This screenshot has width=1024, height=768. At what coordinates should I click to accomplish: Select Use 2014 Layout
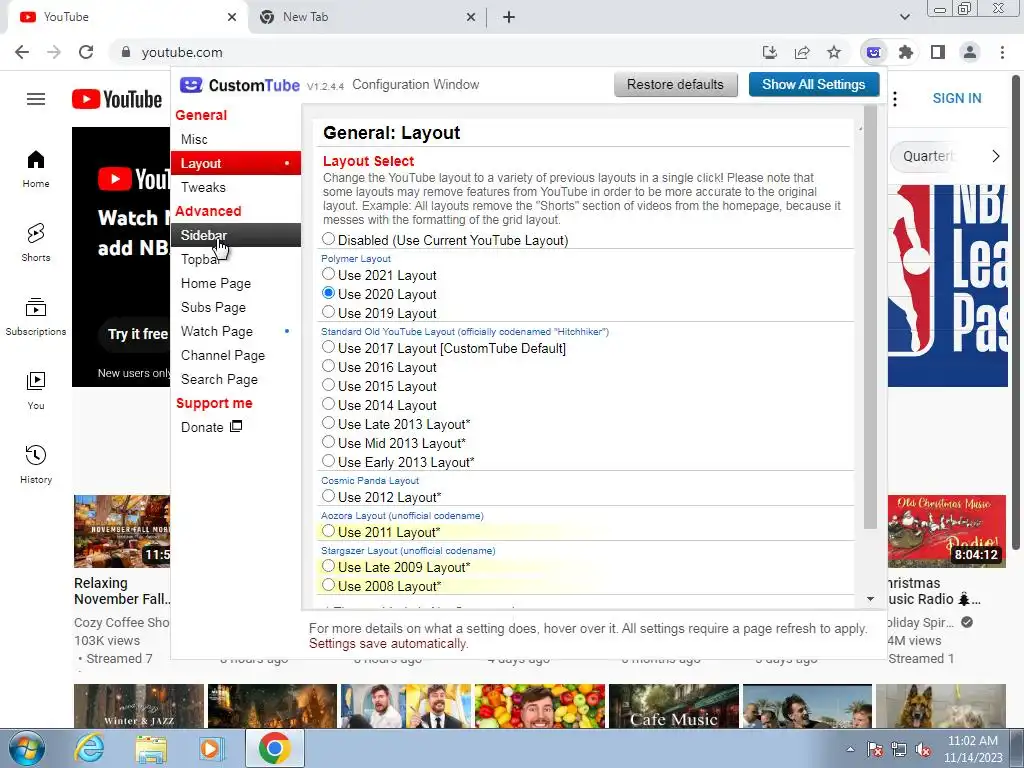[328, 404]
